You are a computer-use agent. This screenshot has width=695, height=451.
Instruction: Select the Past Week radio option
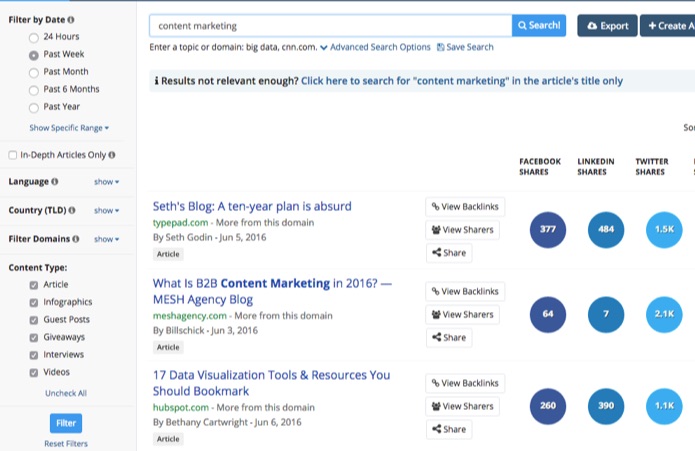[x=34, y=55]
